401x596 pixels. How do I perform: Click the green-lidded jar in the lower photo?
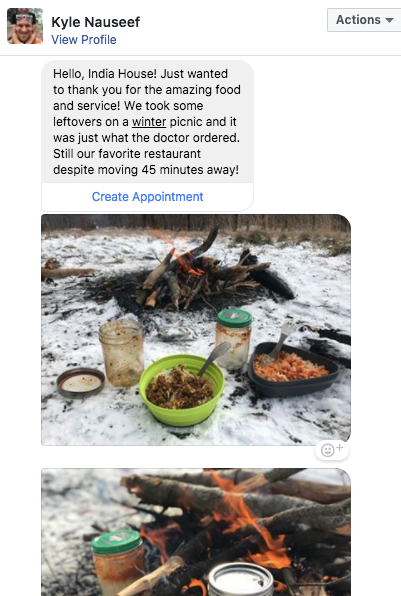[118, 563]
